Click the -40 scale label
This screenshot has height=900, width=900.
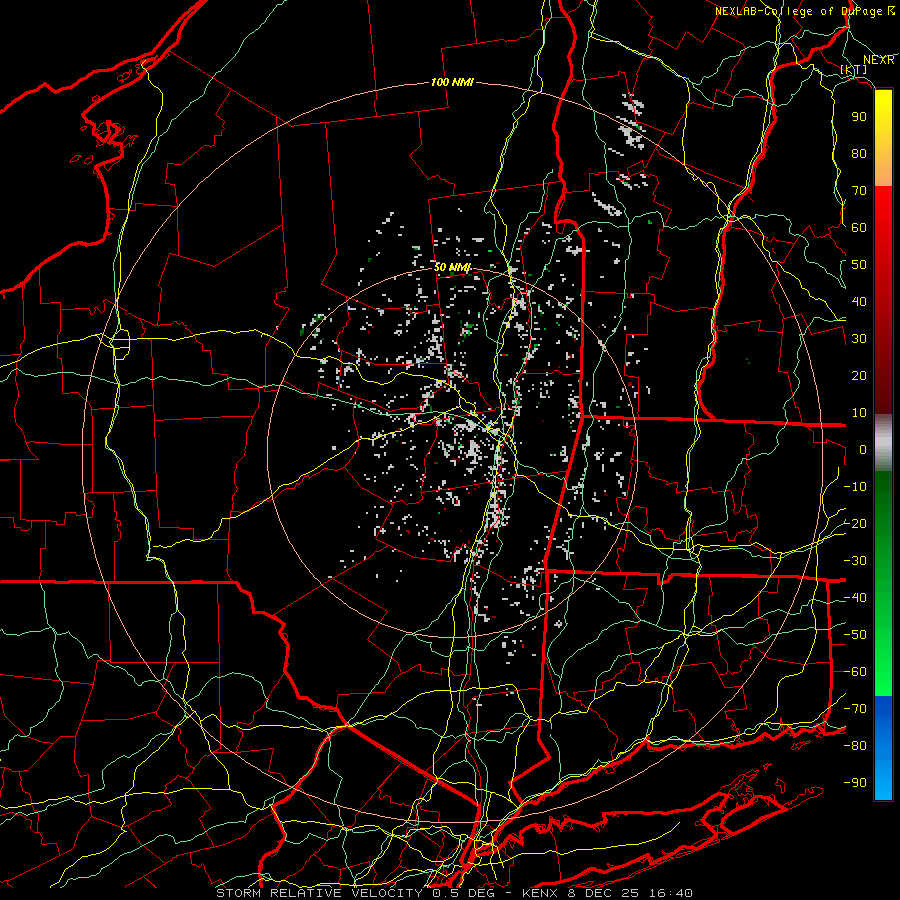tap(855, 598)
